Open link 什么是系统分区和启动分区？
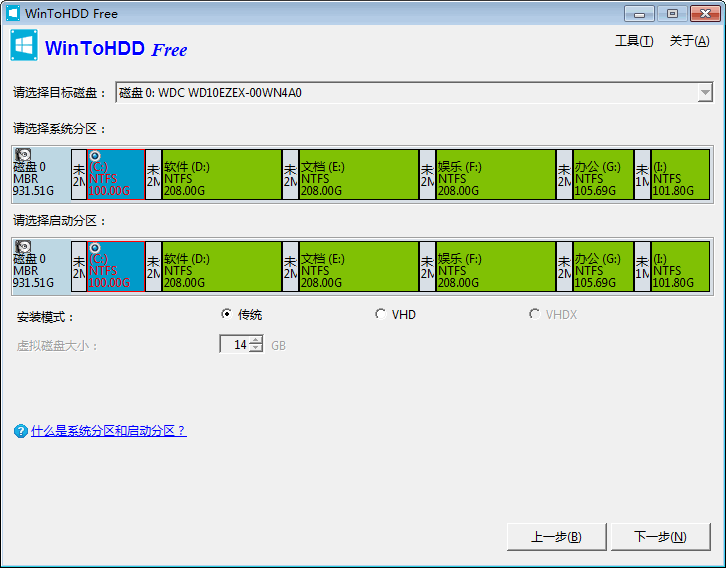The height and width of the screenshot is (568, 726). point(108,431)
